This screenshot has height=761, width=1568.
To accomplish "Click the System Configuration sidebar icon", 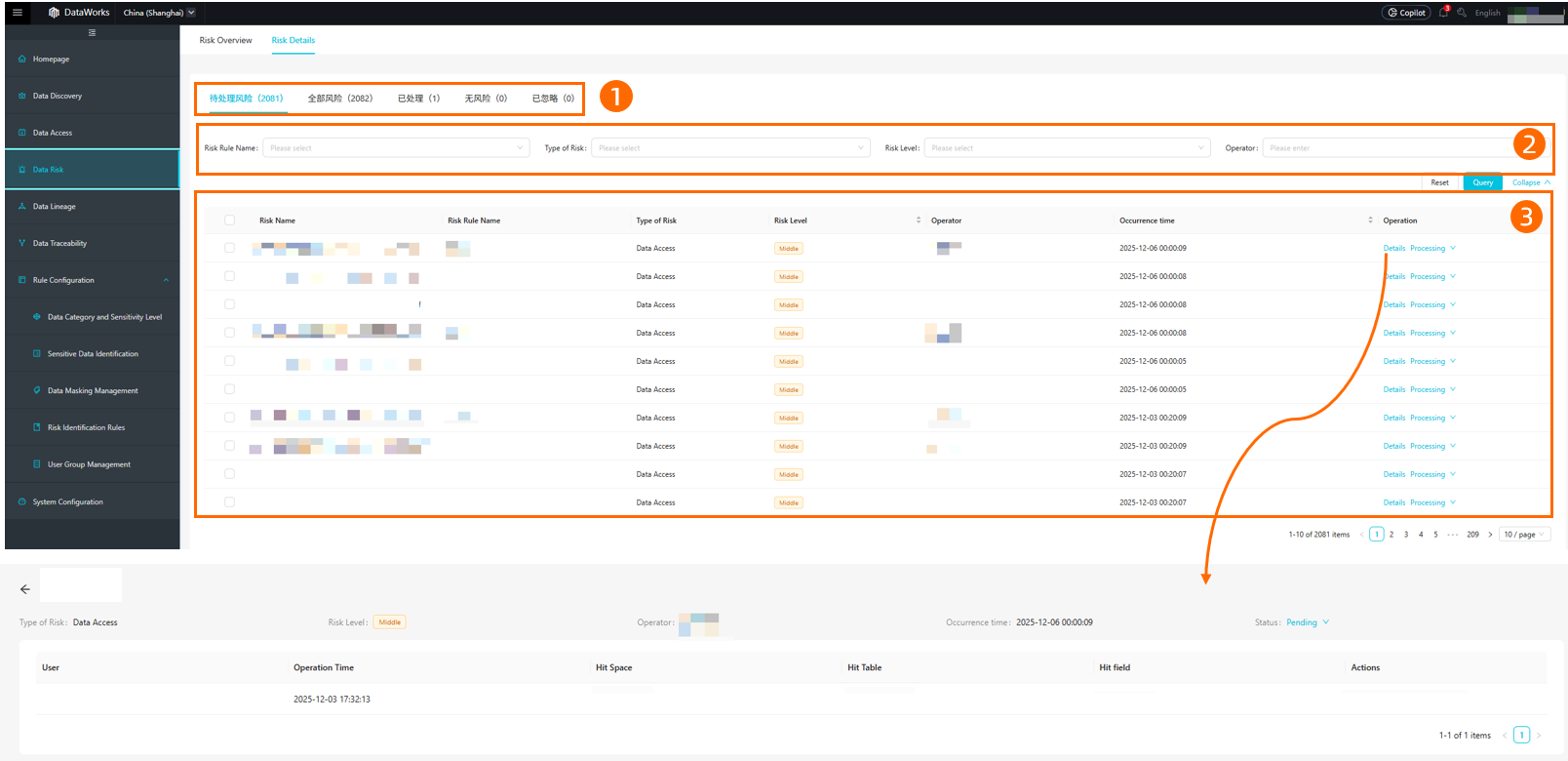I will 22,502.
